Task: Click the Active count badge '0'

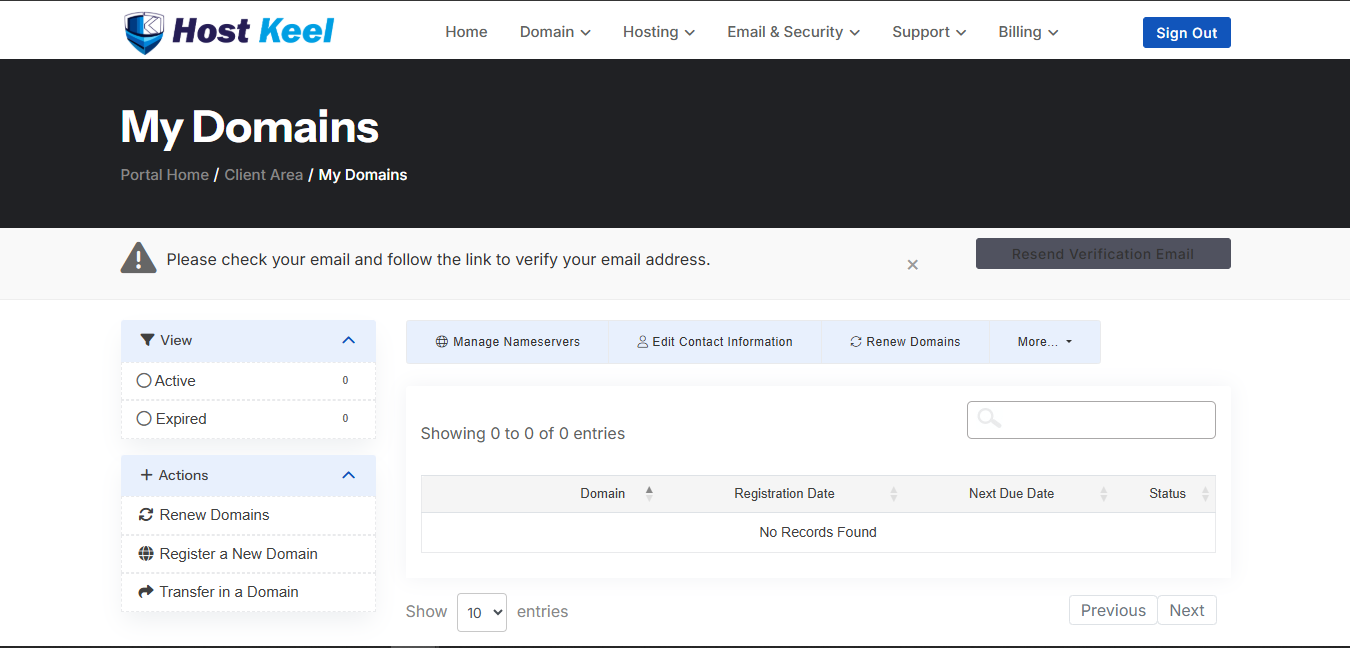Action: click(x=346, y=381)
